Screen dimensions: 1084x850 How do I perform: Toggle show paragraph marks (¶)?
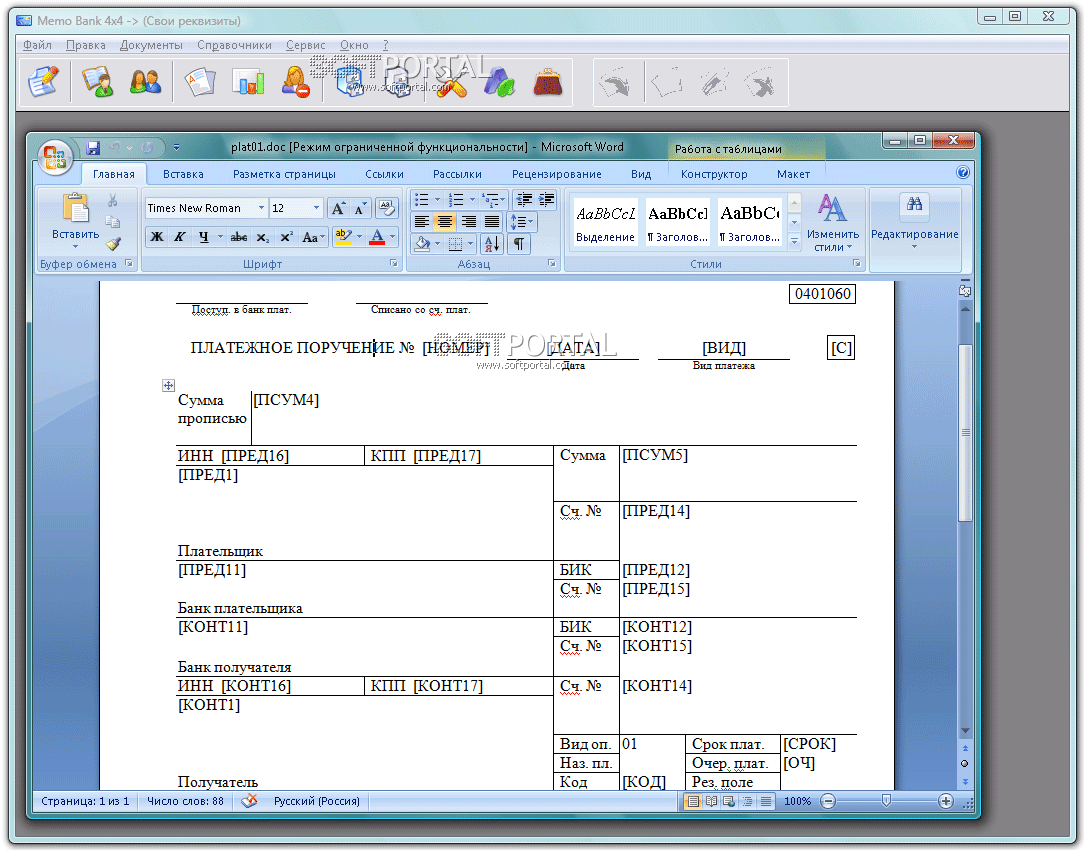point(518,243)
